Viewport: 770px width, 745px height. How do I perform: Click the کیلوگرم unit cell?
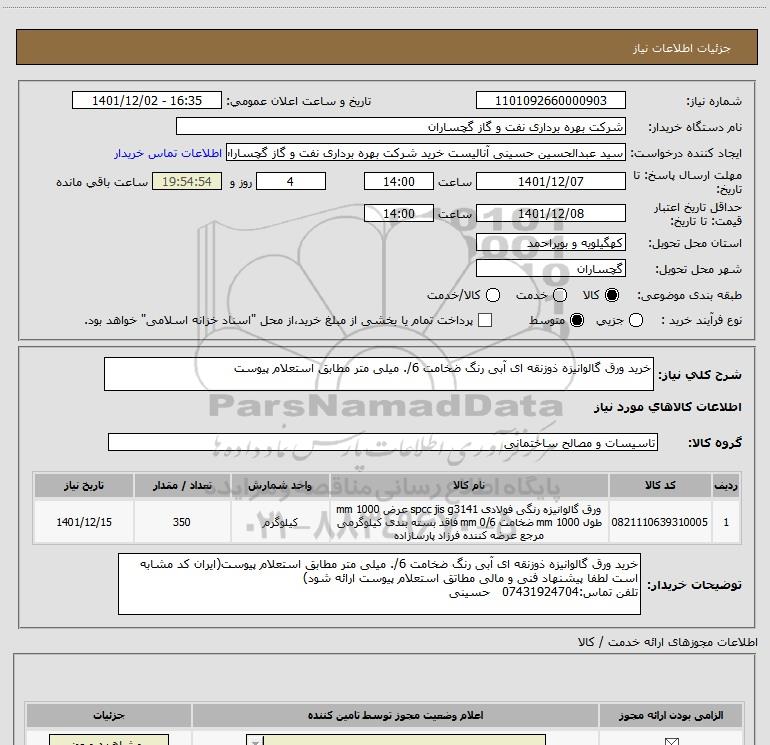point(280,522)
